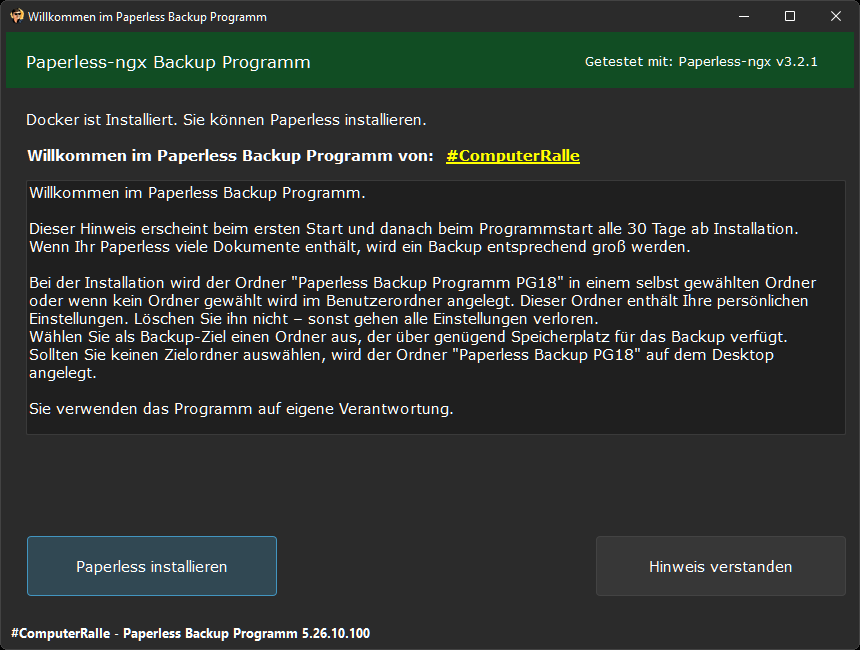Maximize the Paperless Backup window
The image size is (860, 650).
tap(790, 16)
